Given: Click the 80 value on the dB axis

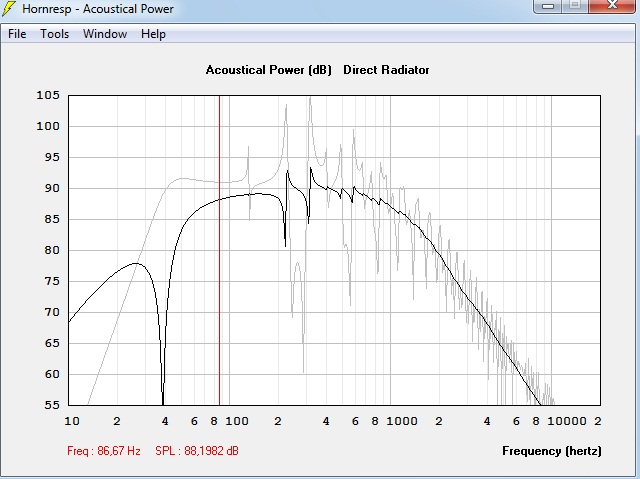Looking at the screenshot, I should point(52,250).
